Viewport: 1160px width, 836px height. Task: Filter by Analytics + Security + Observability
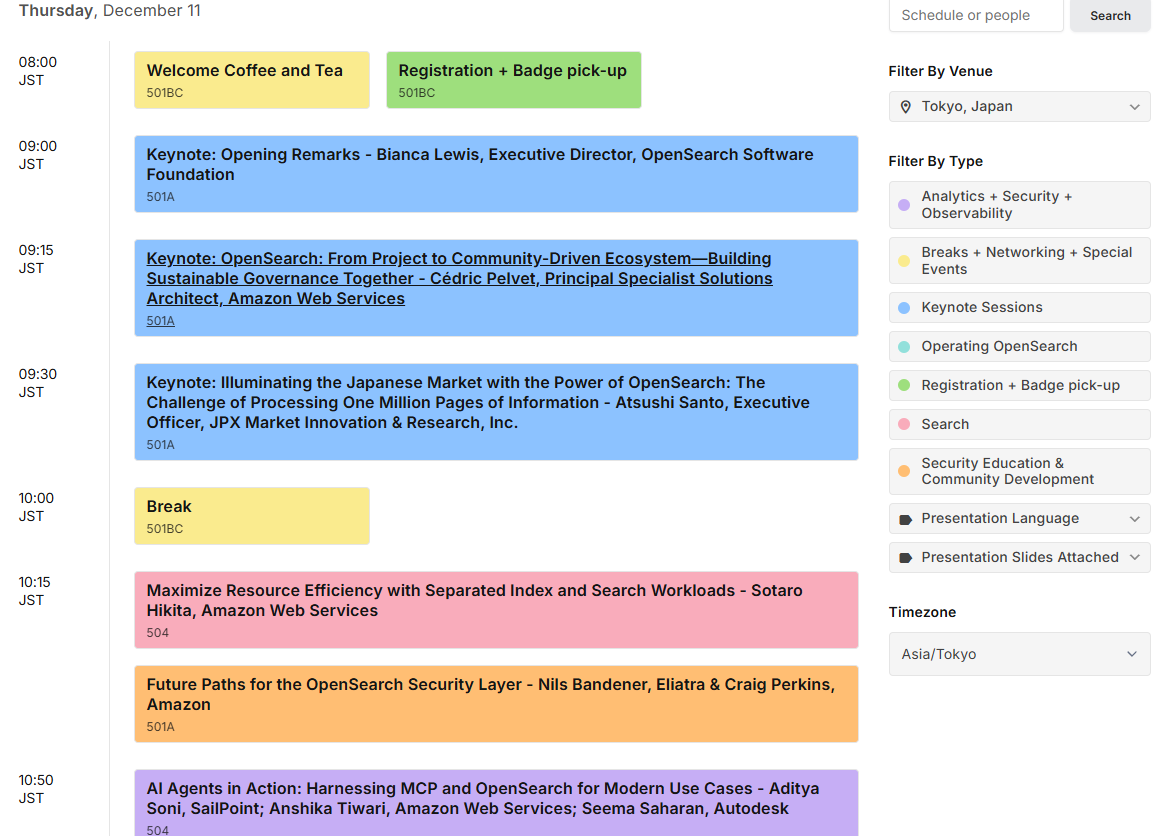pos(1019,205)
